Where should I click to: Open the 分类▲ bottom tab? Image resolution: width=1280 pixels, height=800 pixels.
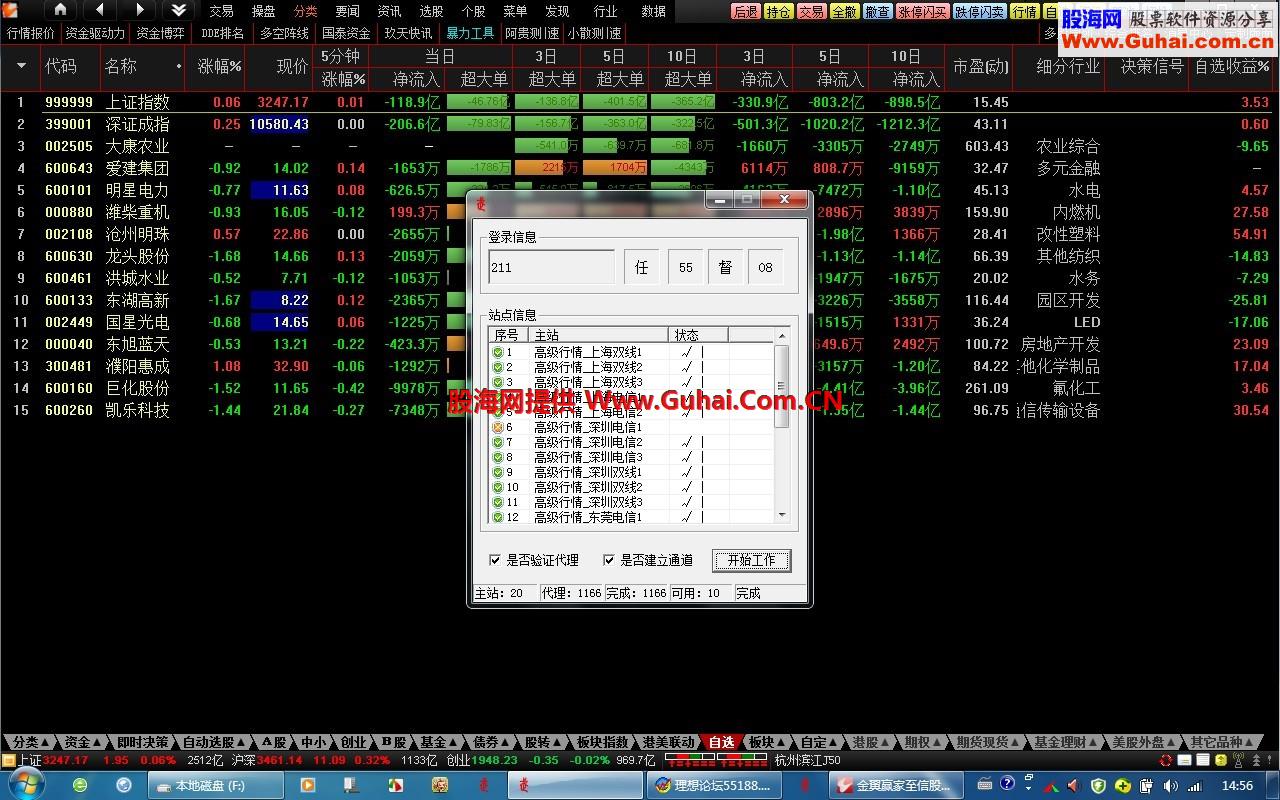coord(30,742)
